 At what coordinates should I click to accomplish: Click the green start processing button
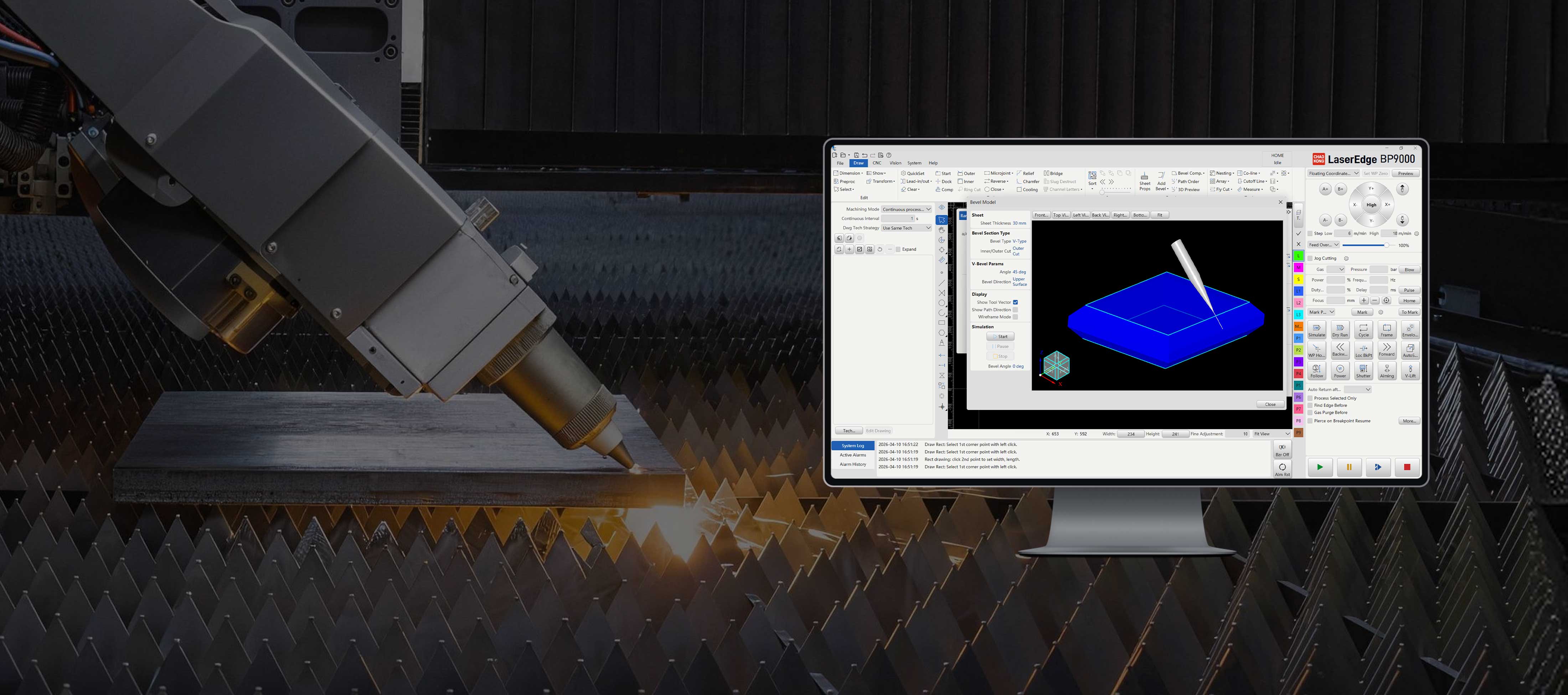coord(1320,467)
